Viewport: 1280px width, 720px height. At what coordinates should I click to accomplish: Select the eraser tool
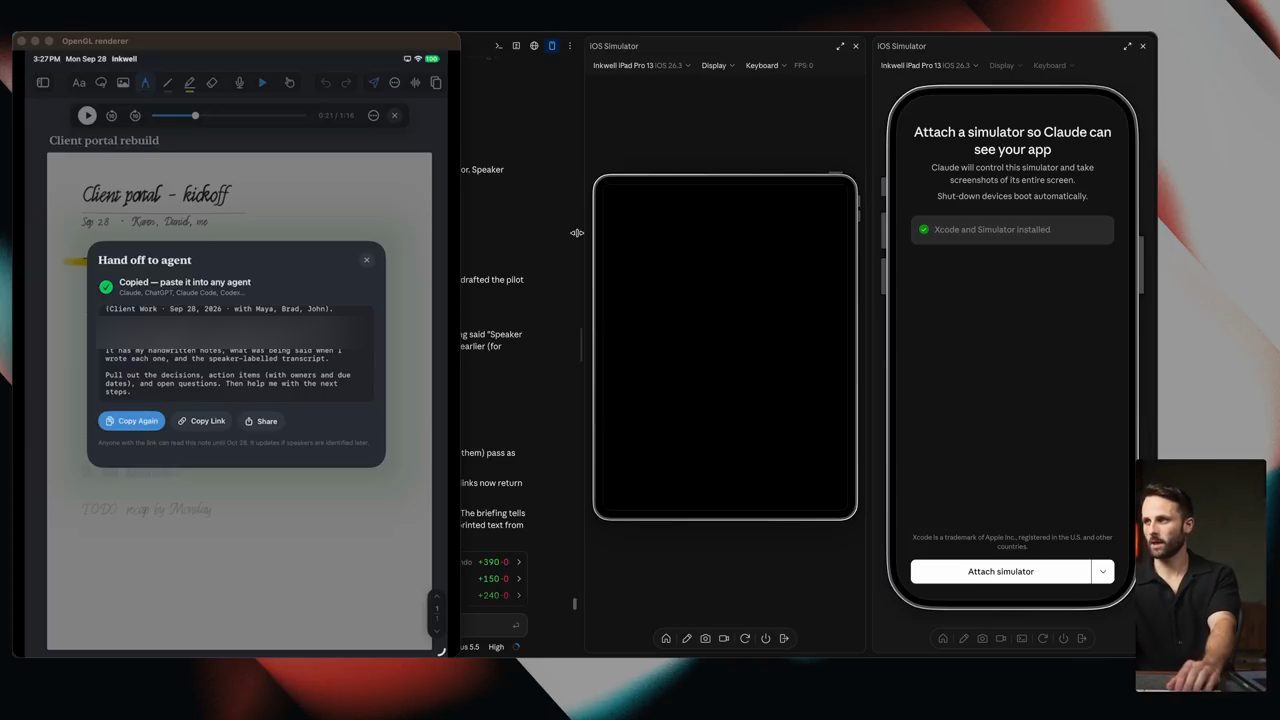pyautogui.click(x=212, y=83)
